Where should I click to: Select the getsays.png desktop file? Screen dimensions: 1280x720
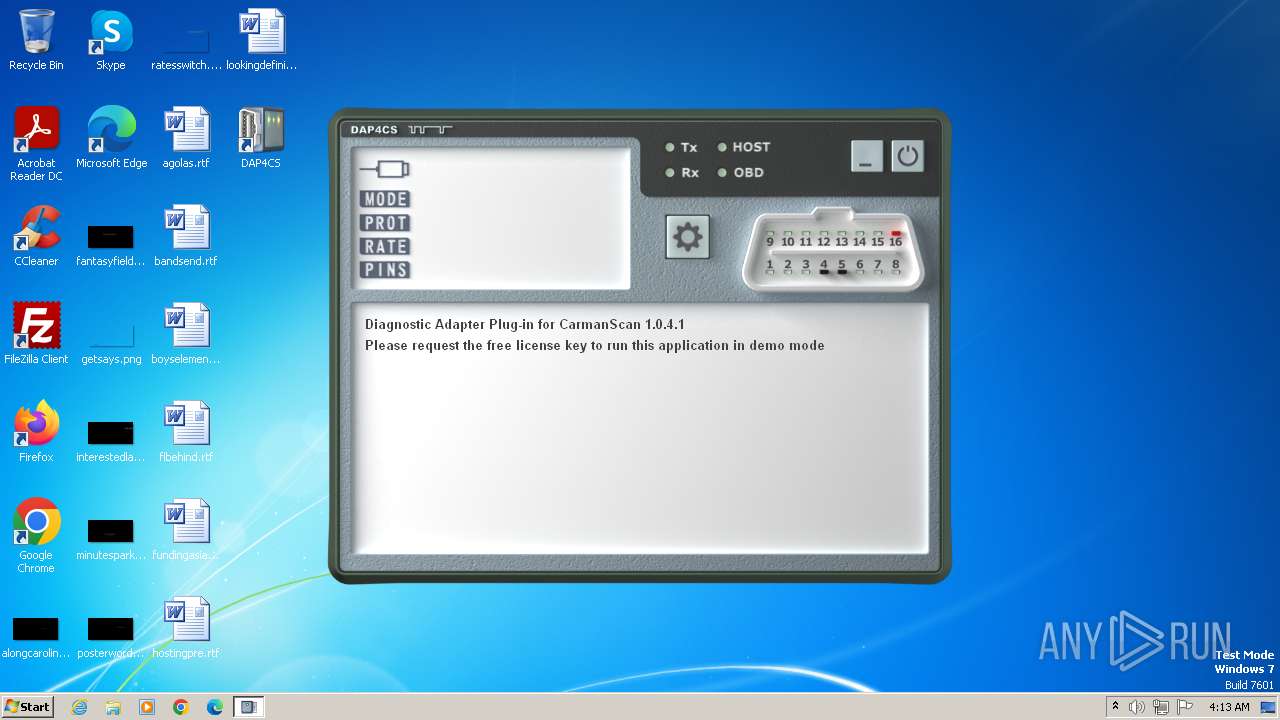[111, 341]
